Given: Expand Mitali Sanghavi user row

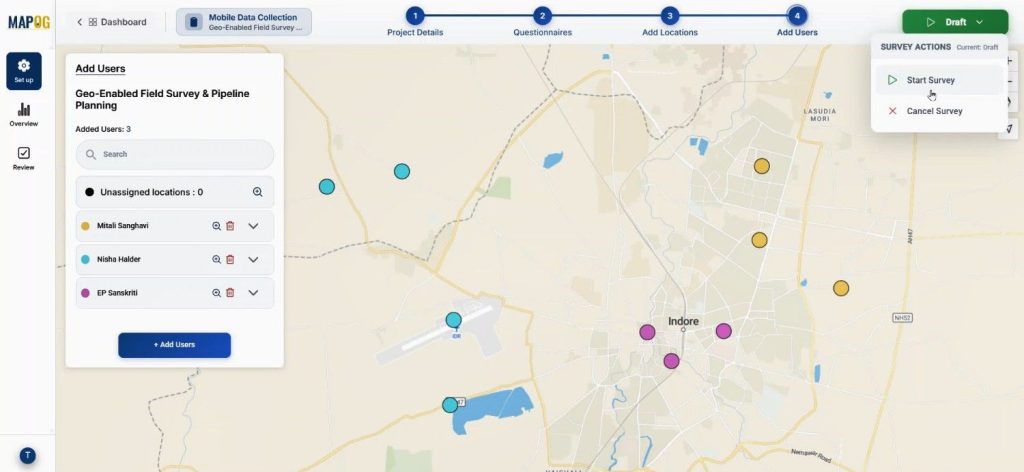Looking at the screenshot, I should 253,226.
